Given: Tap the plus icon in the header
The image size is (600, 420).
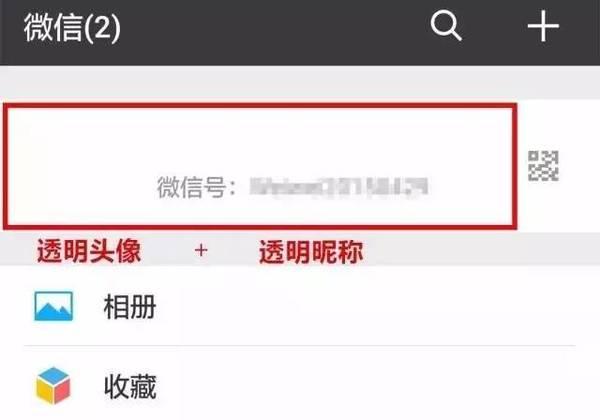Looking at the screenshot, I should click(x=543, y=26).
